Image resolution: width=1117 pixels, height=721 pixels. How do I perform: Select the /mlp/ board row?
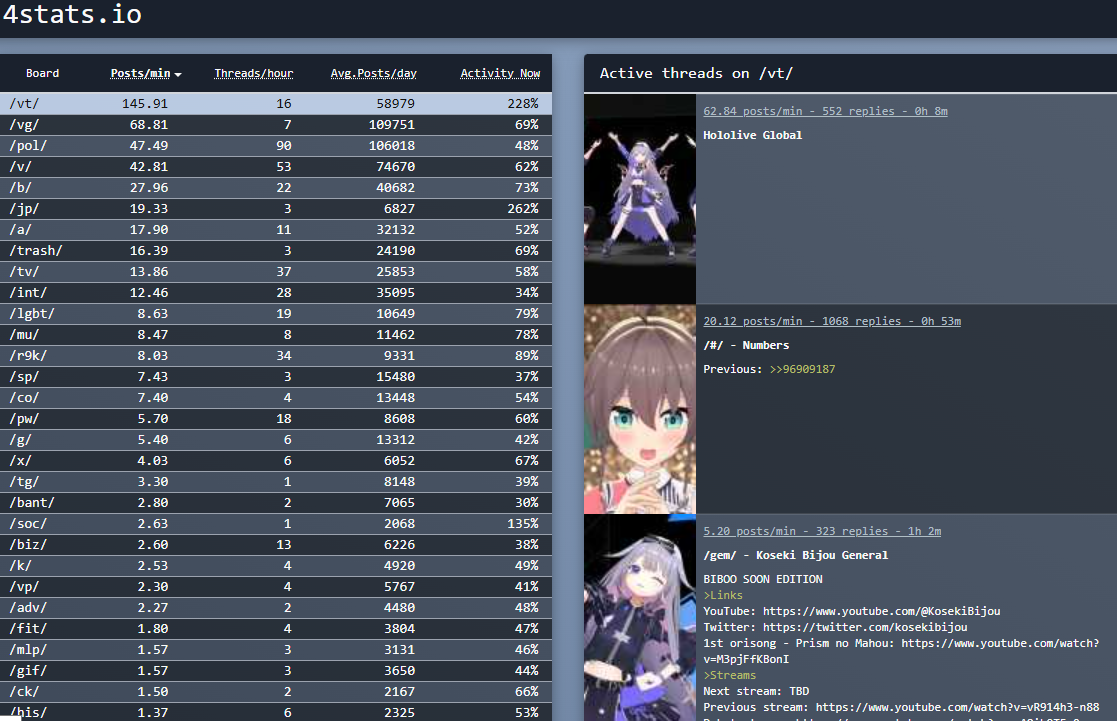pos(276,650)
